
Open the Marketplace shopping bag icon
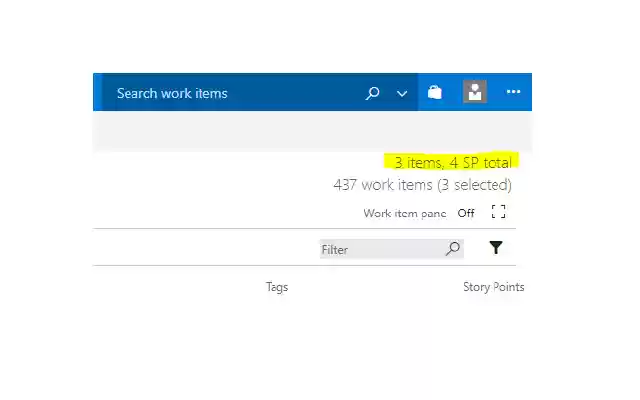(x=435, y=92)
